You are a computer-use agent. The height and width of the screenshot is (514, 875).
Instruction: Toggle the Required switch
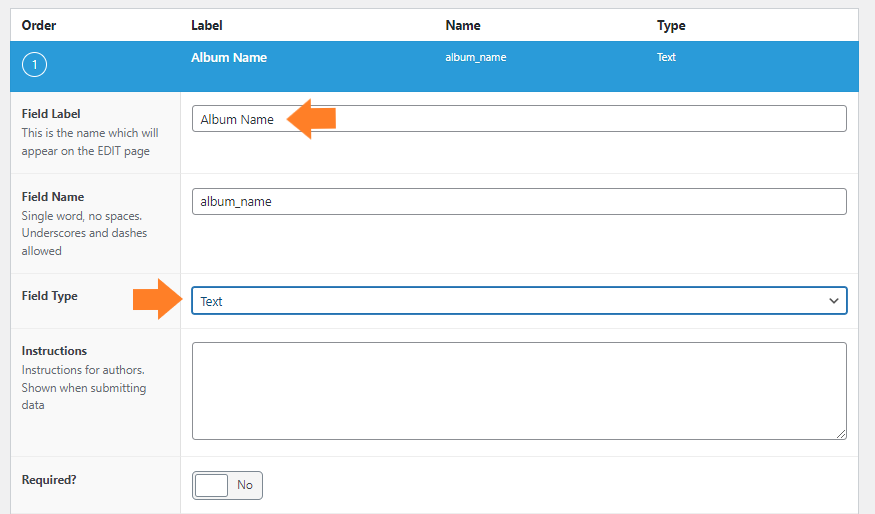pos(227,485)
